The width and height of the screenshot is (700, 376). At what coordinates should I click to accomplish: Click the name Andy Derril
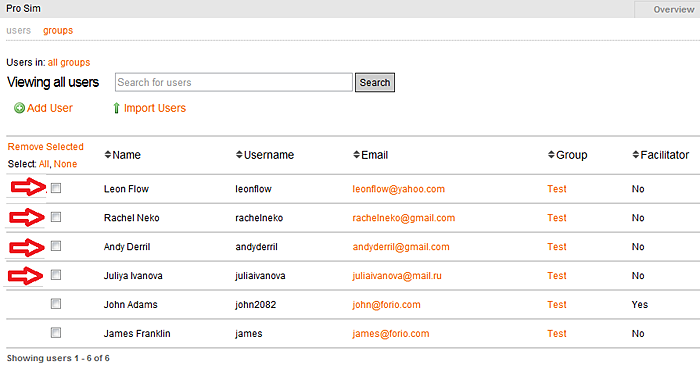(127, 247)
